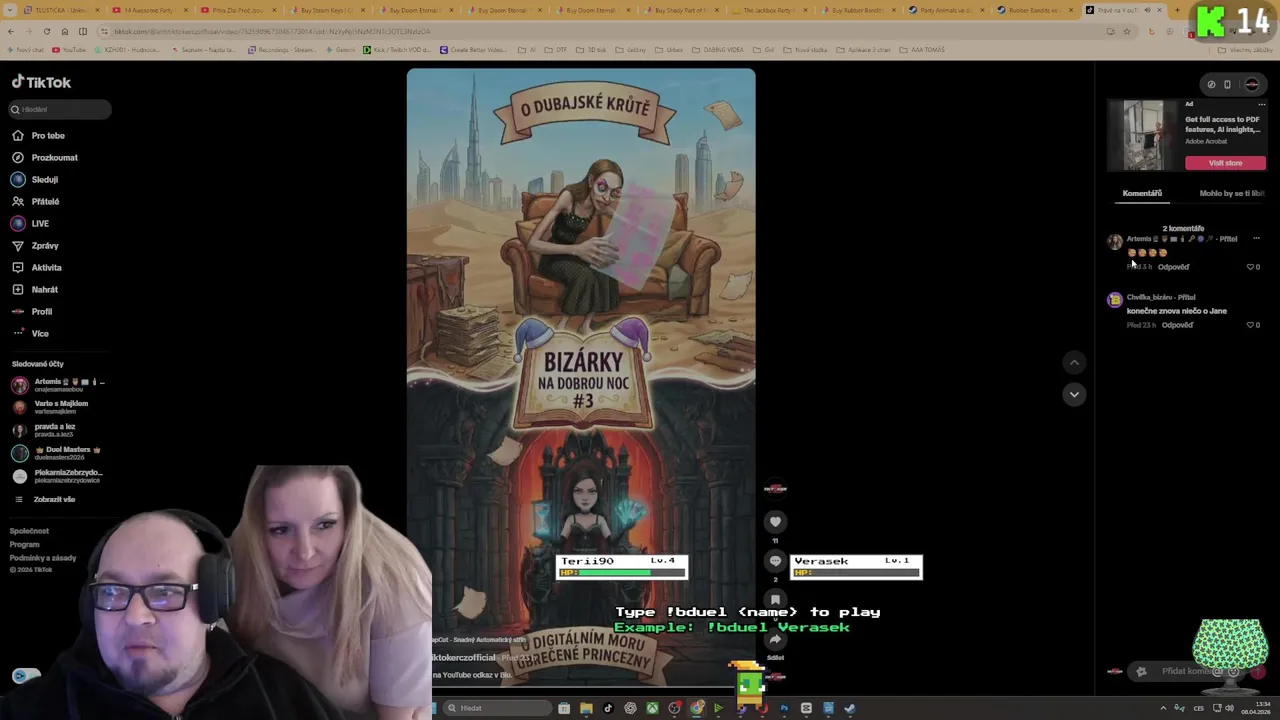The height and width of the screenshot is (720, 1280).
Task: Click the phone icon in top-right pill
Action: (x=1227, y=84)
